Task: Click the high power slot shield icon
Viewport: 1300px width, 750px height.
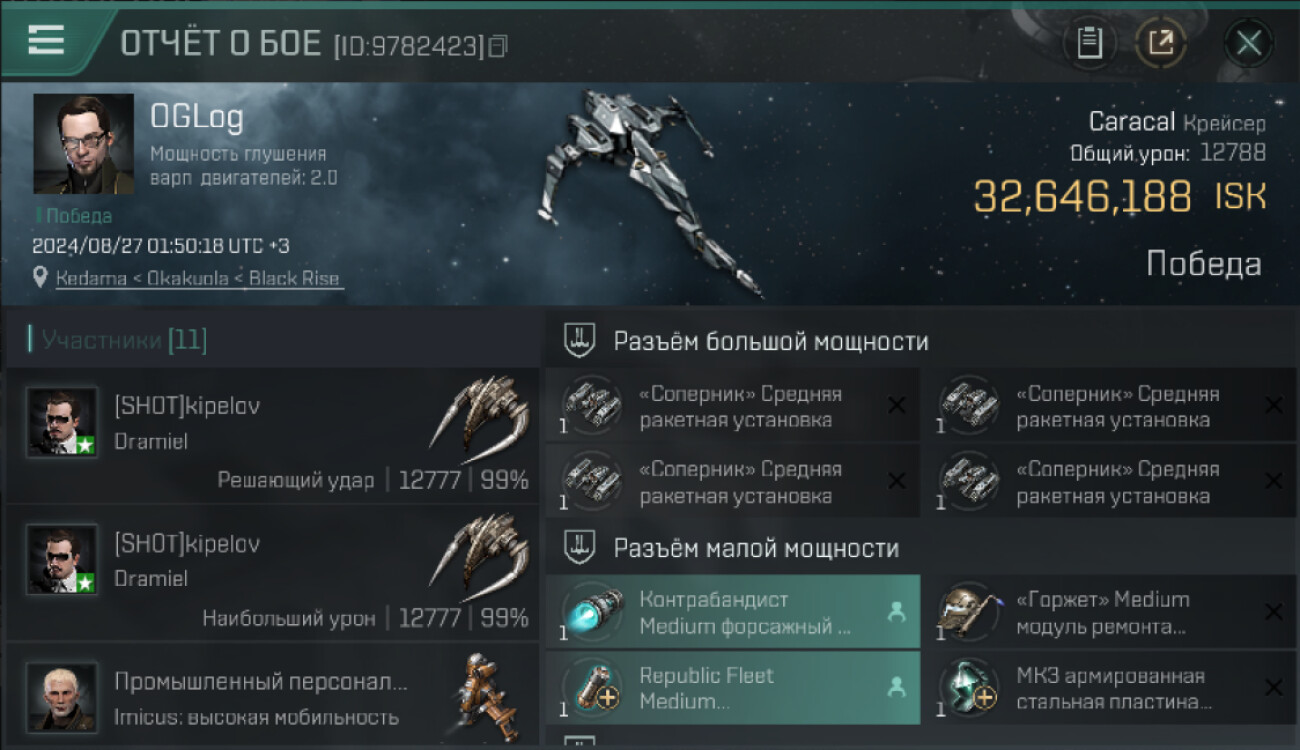Action: (x=580, y=341)
